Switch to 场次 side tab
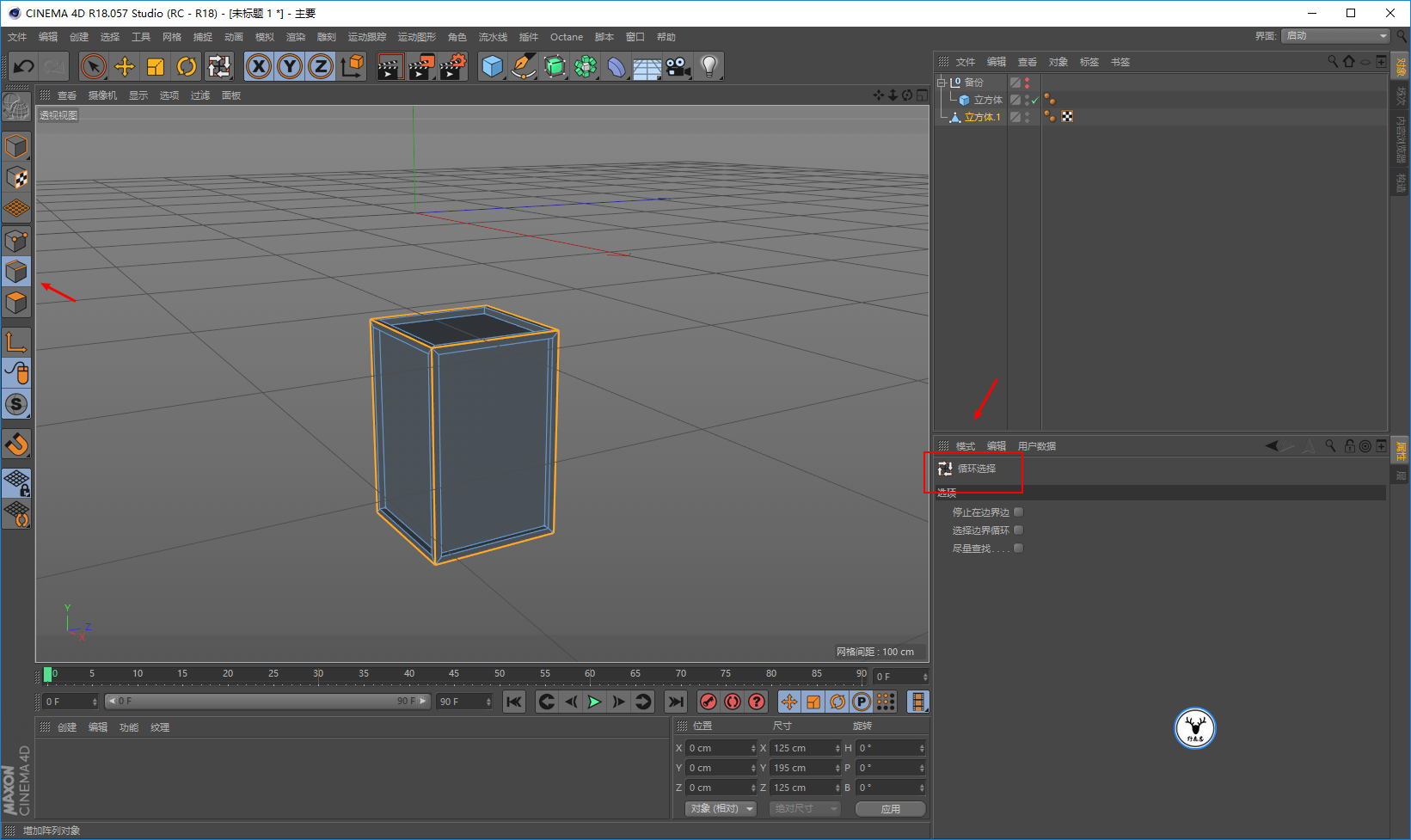1411x840 pixels. [x=1401, y=96]
